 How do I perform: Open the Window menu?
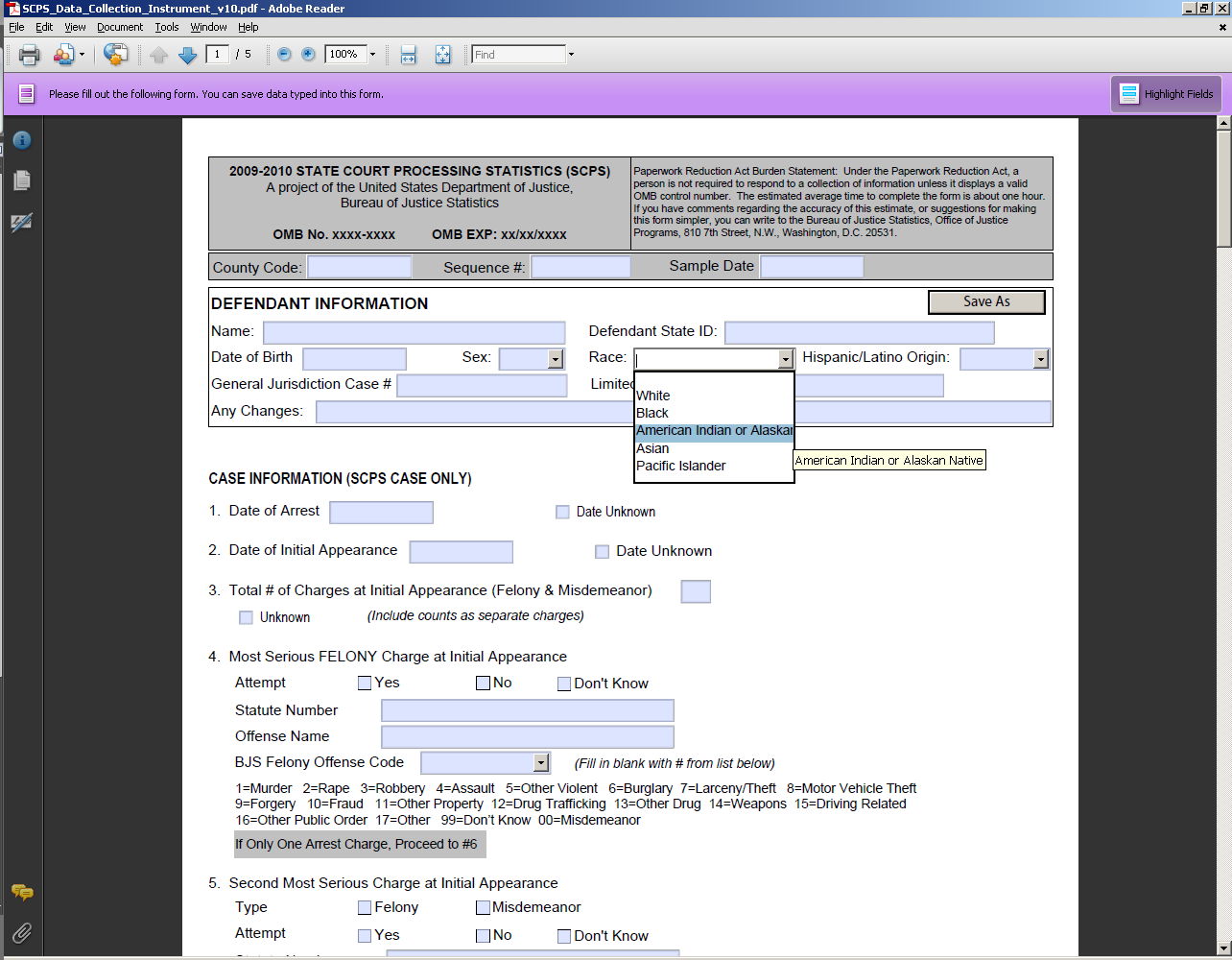click(x=208, y=27)
